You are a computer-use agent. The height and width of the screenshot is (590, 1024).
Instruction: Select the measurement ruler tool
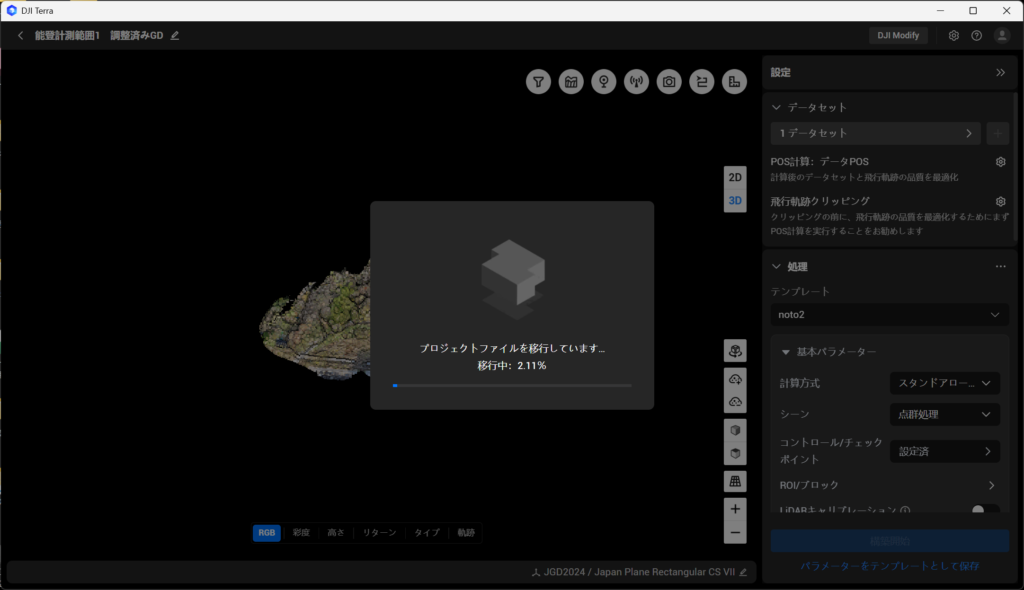(x=734, y=82)
